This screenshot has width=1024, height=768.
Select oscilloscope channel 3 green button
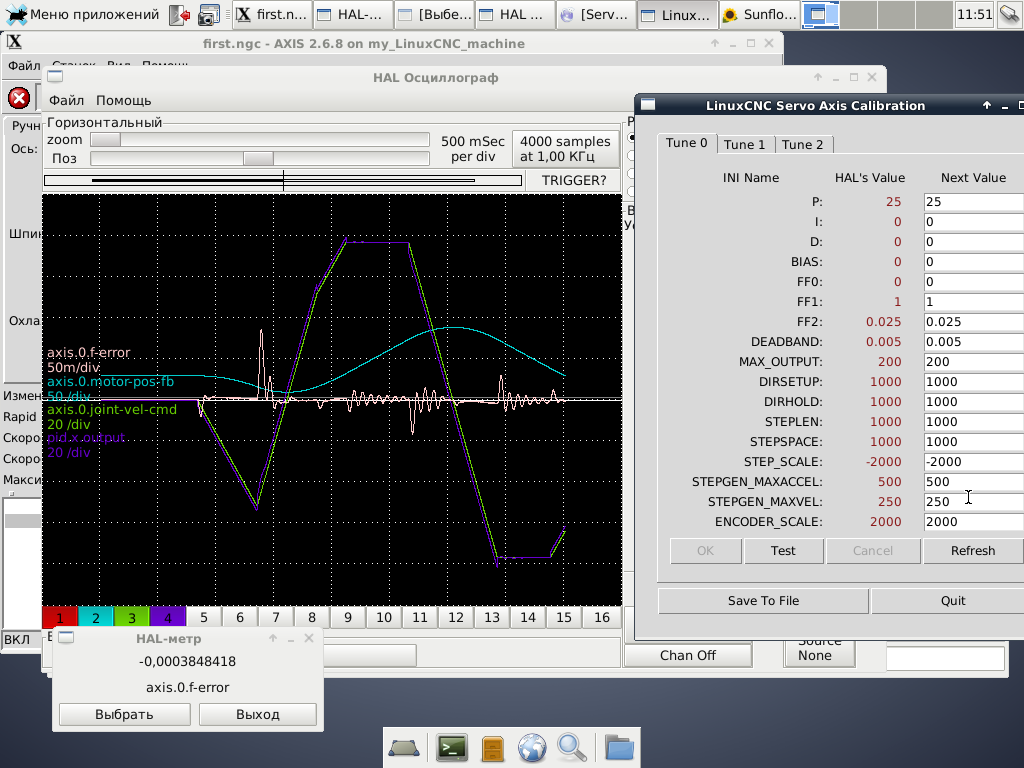132,618
